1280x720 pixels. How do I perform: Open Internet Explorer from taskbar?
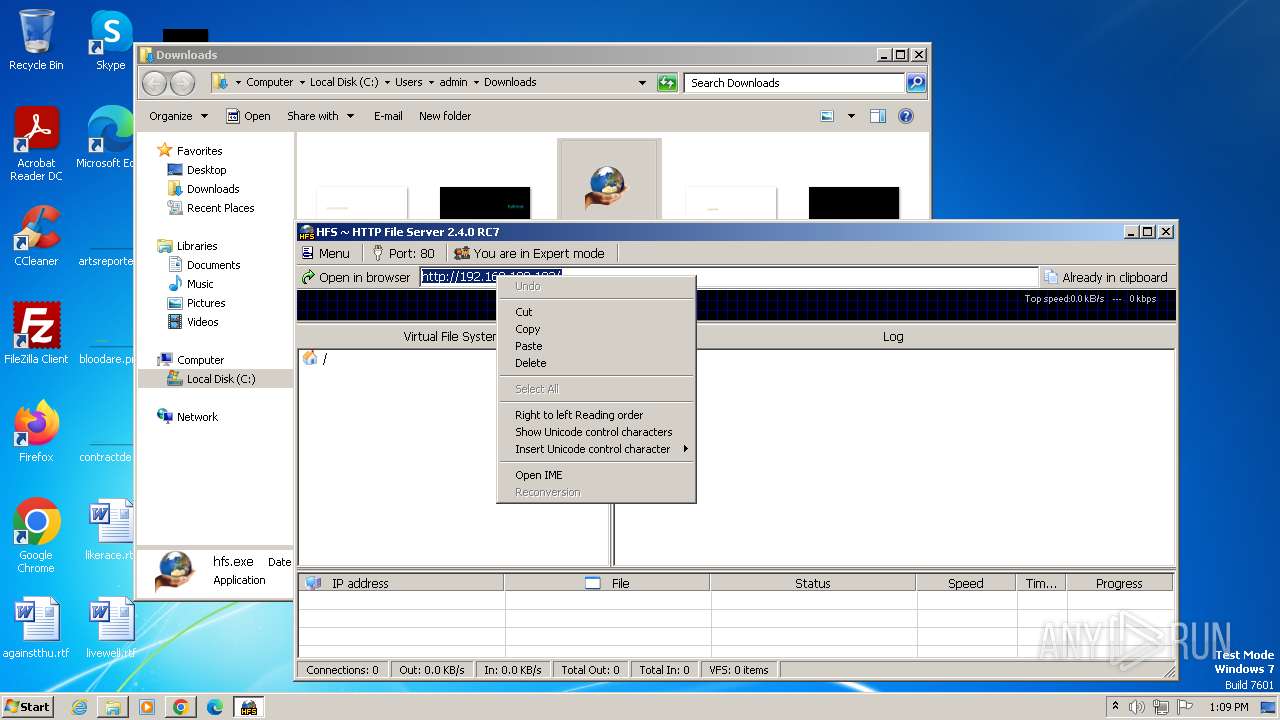79,707
